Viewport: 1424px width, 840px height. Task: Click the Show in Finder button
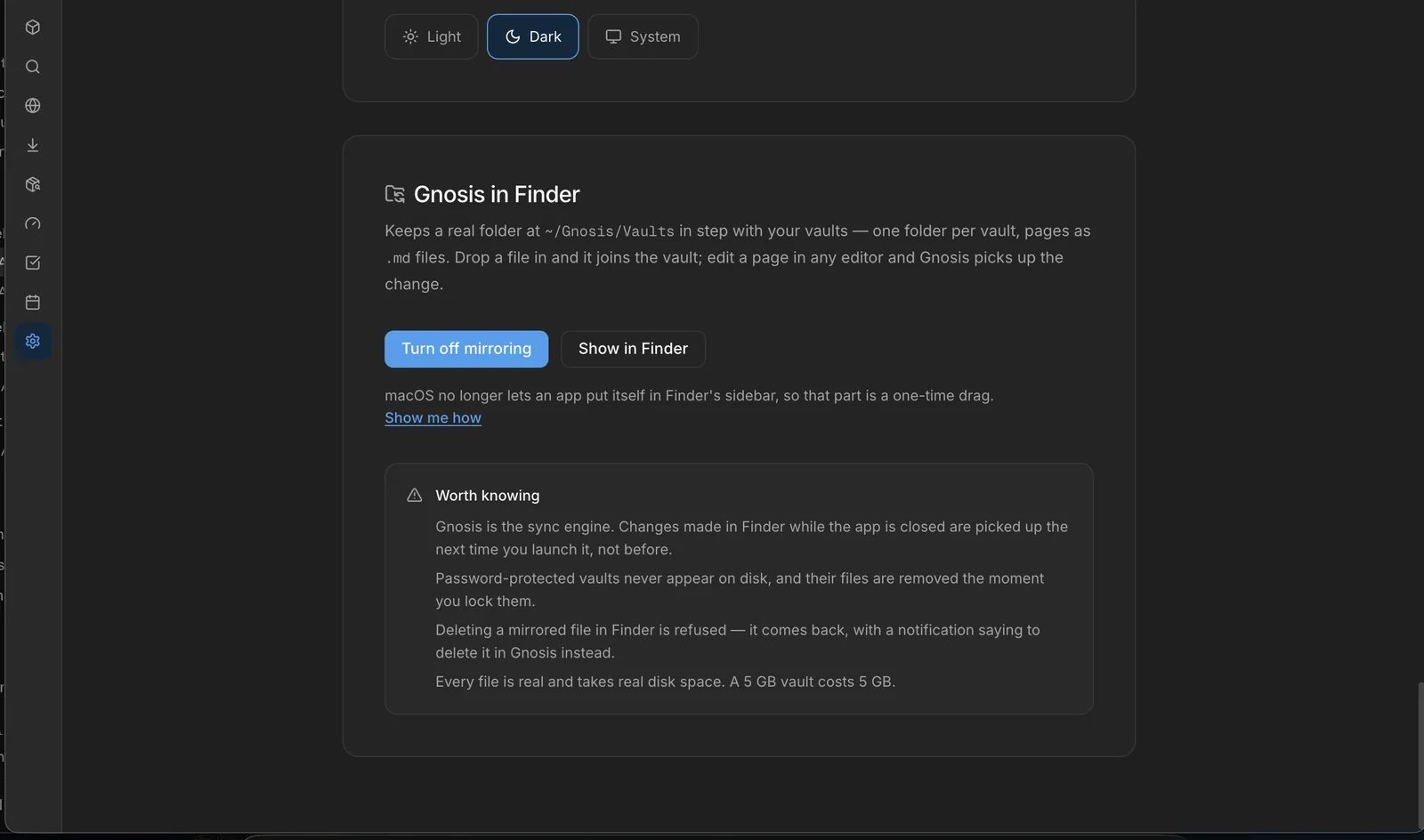pyautogui.click(x=633, y=349)
